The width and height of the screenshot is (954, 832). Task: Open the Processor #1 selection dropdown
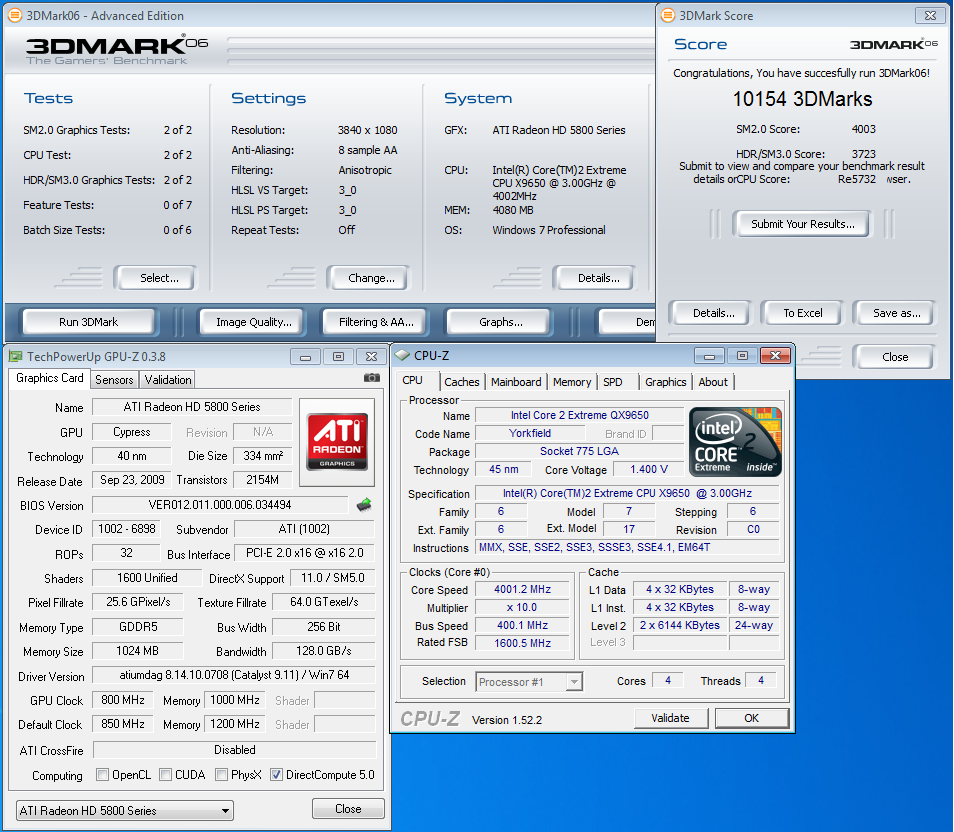click(529, 682)
